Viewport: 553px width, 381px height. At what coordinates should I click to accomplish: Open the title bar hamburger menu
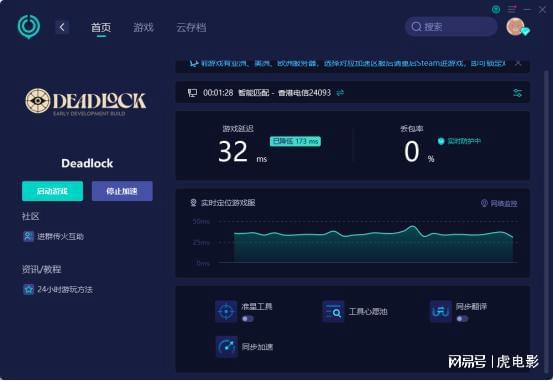point(512,10)
